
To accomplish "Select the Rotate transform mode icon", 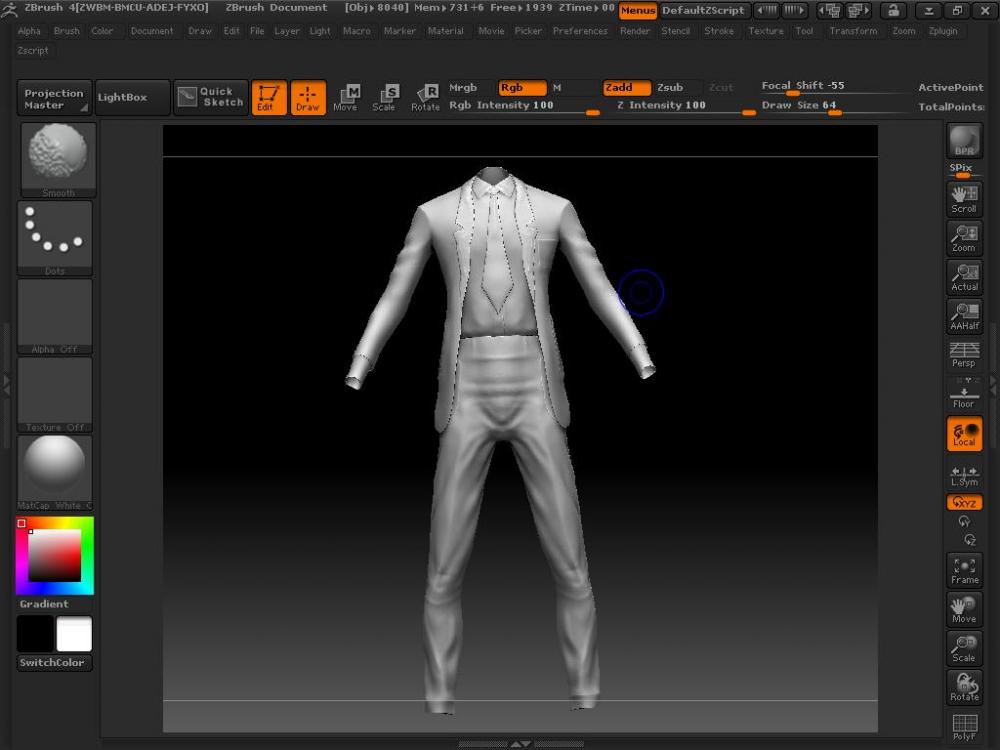I will [425, 97].
